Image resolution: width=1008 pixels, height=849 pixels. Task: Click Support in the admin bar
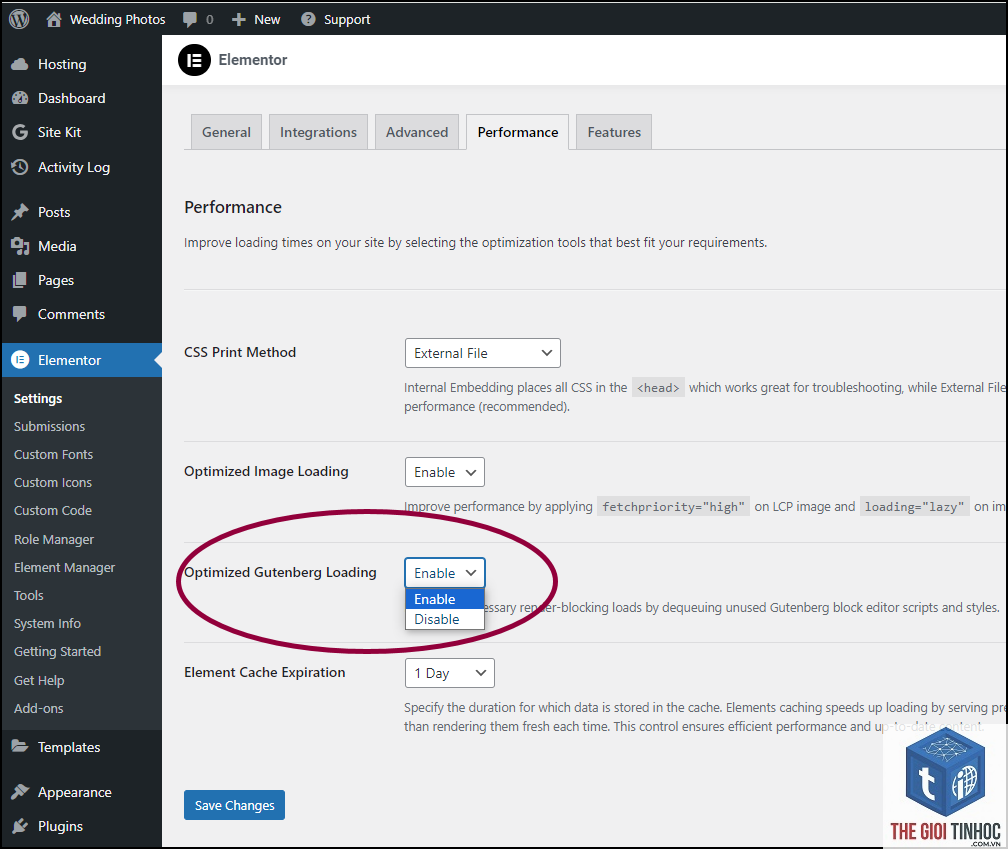point(346,20)
